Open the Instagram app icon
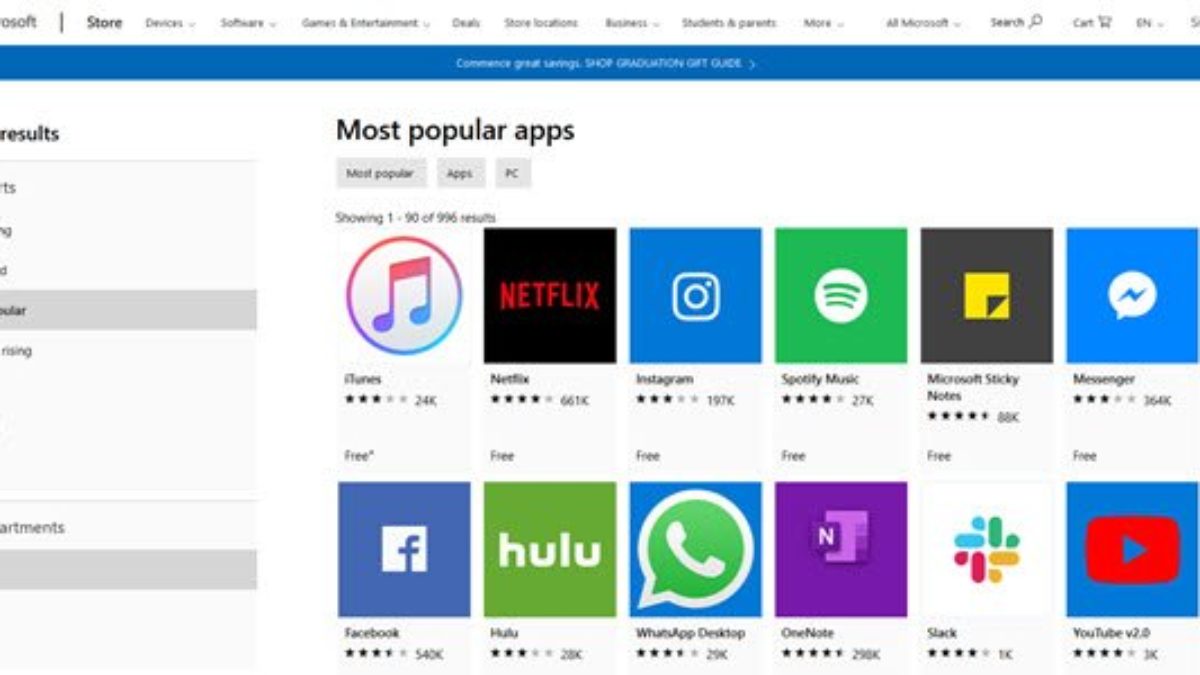The height and width of the screenshot is (675, 1200). point(695,295)
